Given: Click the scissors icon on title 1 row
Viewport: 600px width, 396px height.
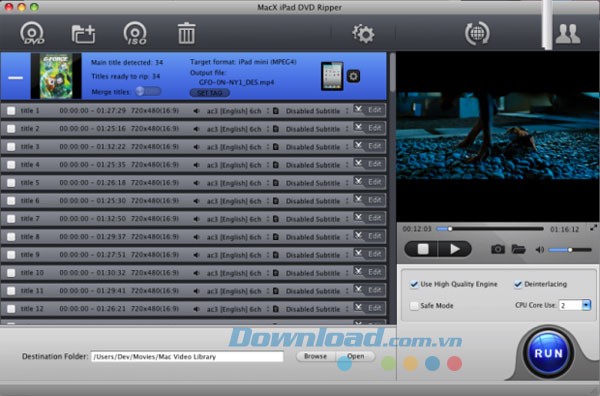Looking at the screenshot, I should pos(358,109).
